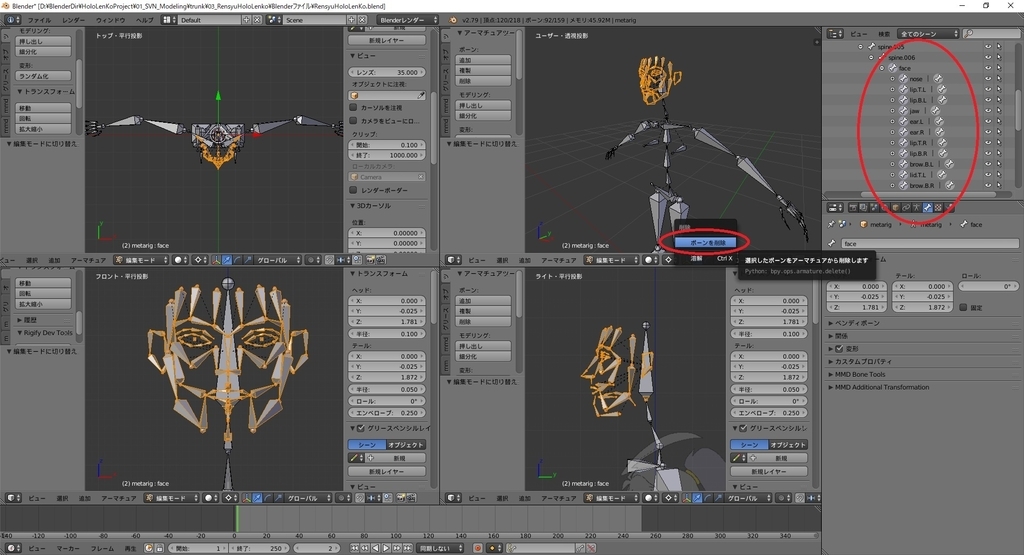Expand the ベンディボーン panel
The image size is (1024, 555).
(856, 323)
